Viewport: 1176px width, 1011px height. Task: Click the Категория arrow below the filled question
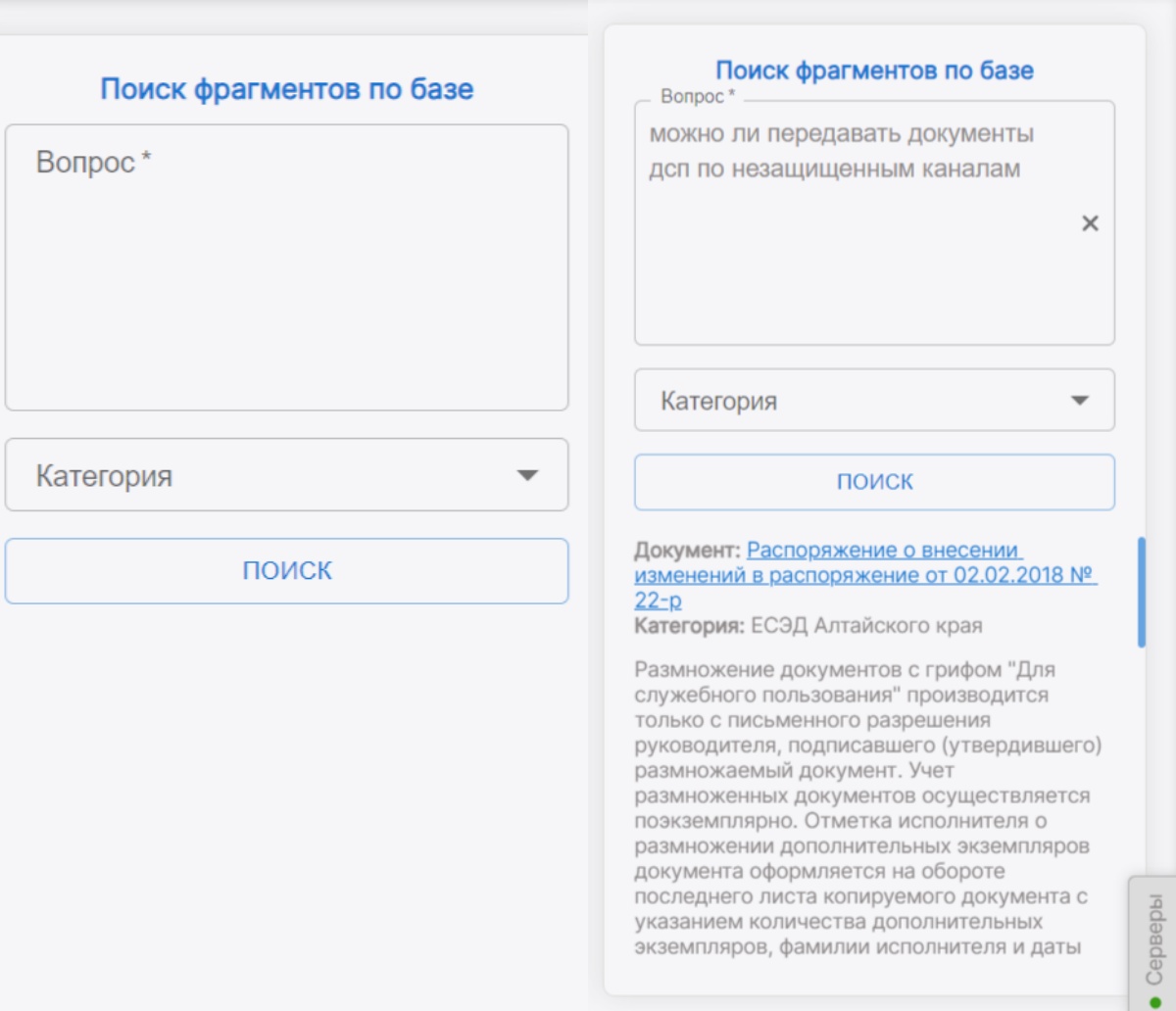(1079, 401)
